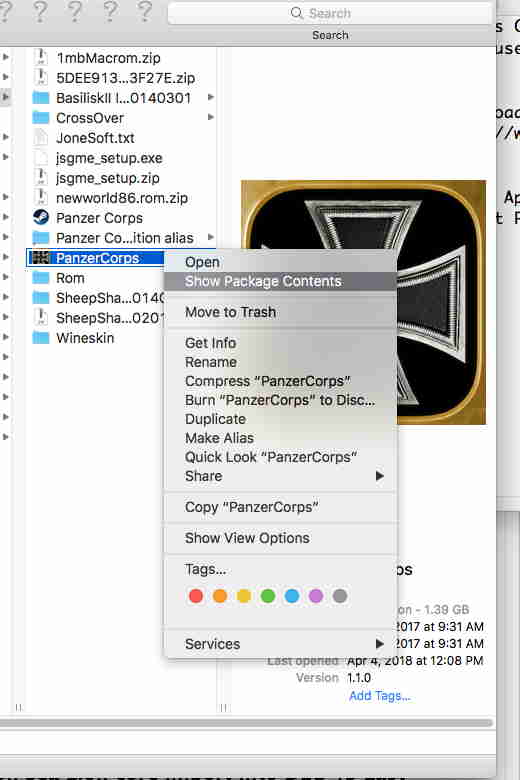Image resolution: width=520 pixels, height=780 pixels.
Task: Click the Panzer Co...ition alias folder icon
Action: [x=41, y=238]
